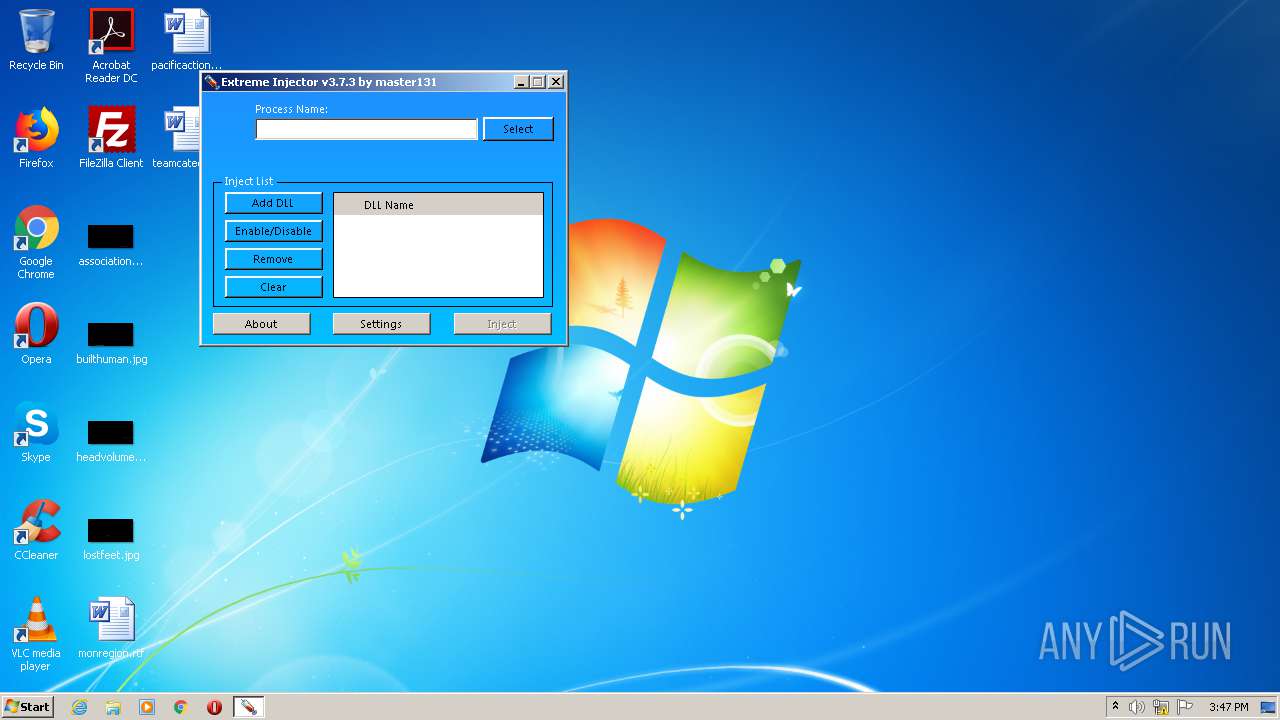Open the Start menu
Screen dimensions: 1280x720
point(28,707)
